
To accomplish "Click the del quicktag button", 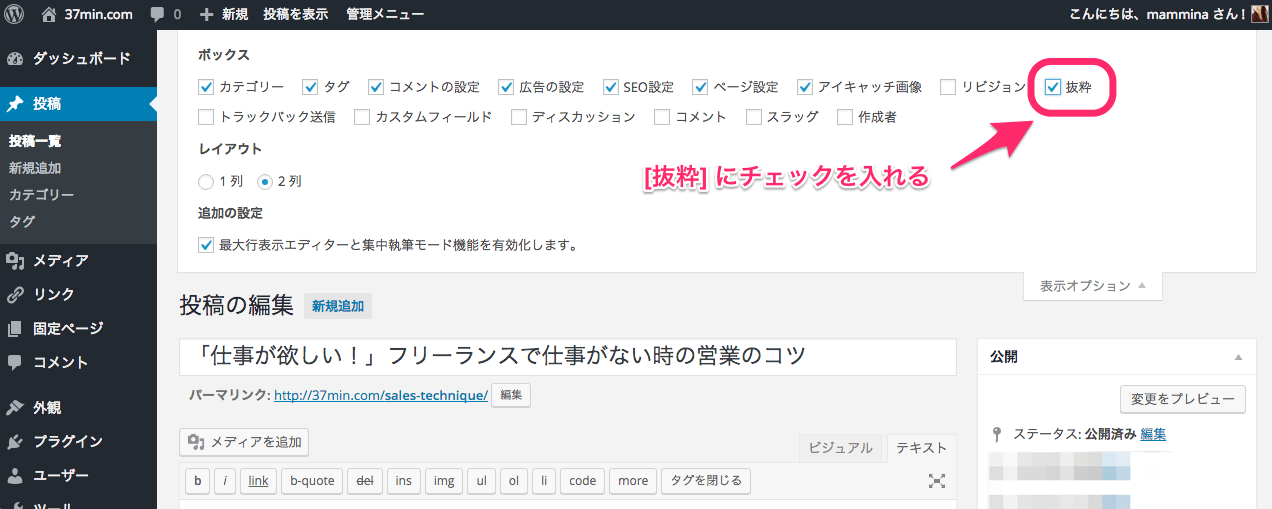I will (365, 481).
